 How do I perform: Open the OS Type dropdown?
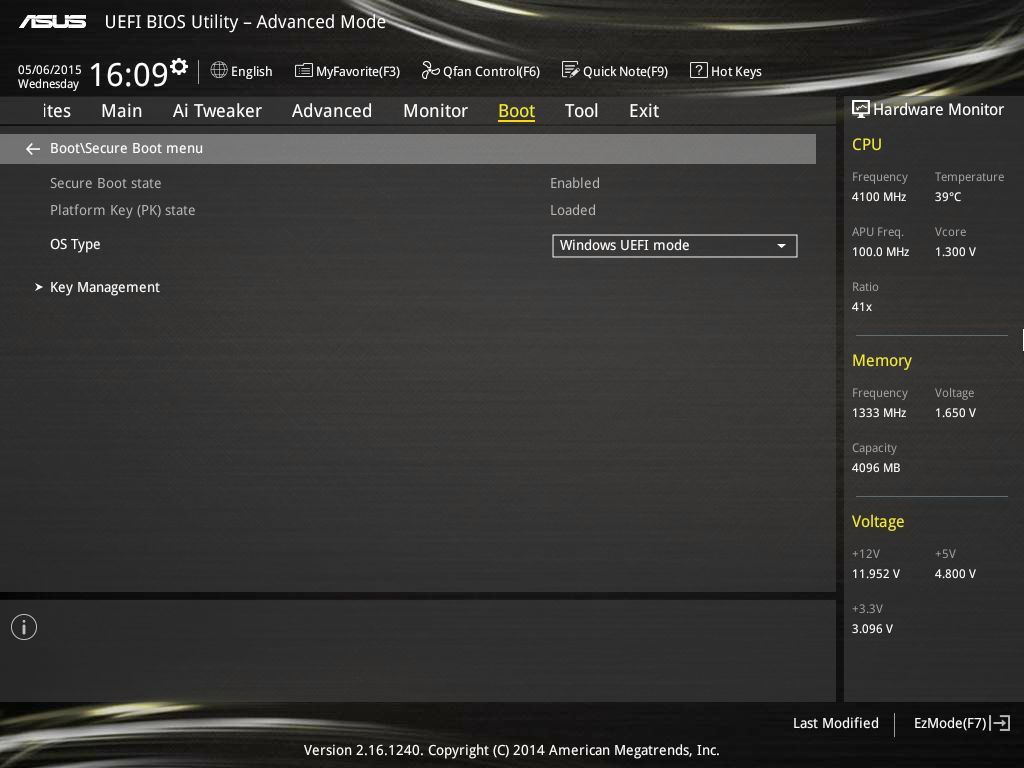[675, 246]
